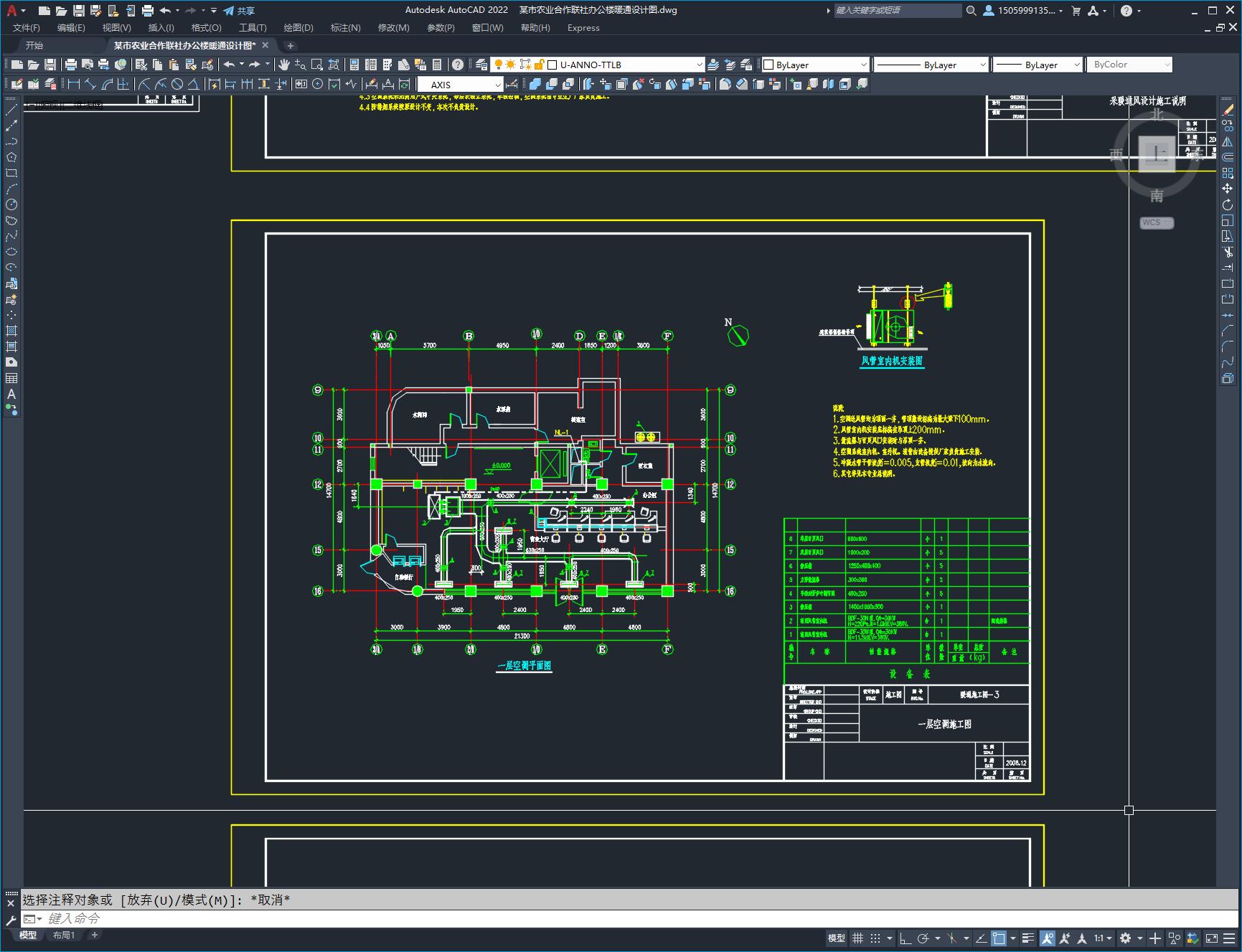Switch to the 布局1 layout tab

pyautogui.click(x=64, y=935)
